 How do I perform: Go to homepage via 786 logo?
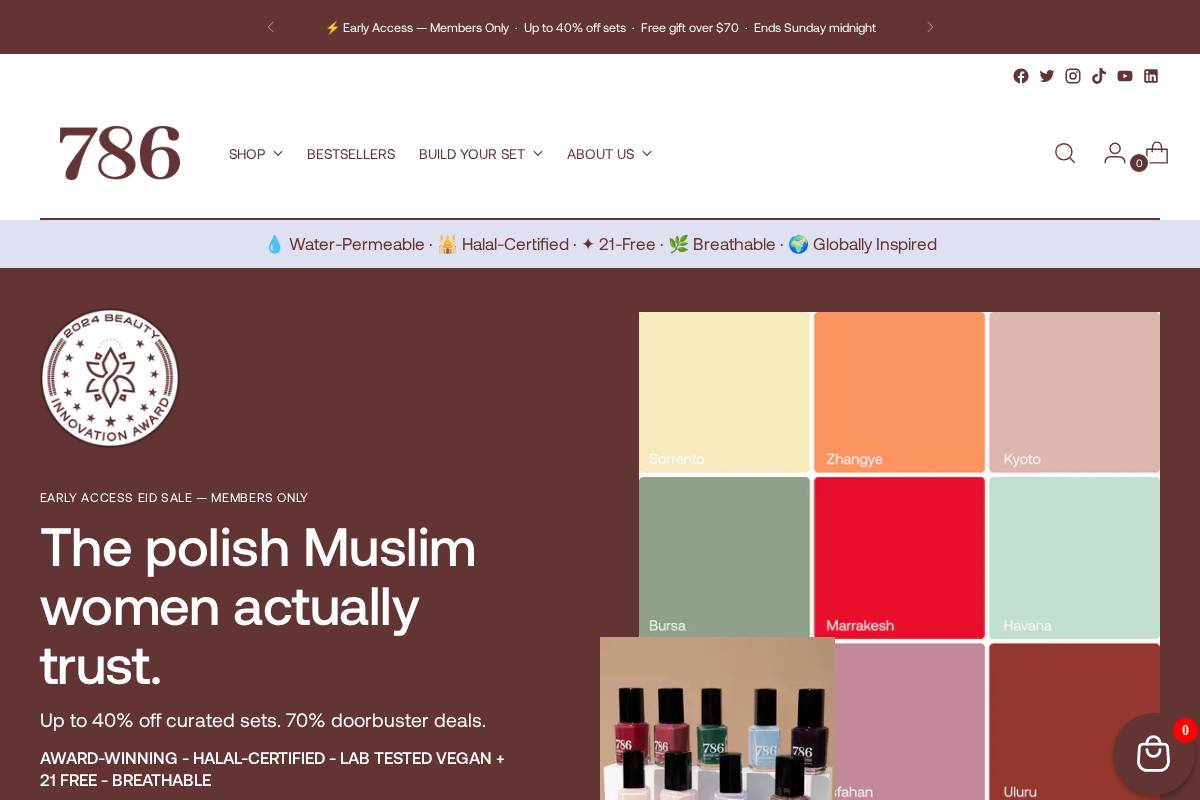click(x=120, y=153)
